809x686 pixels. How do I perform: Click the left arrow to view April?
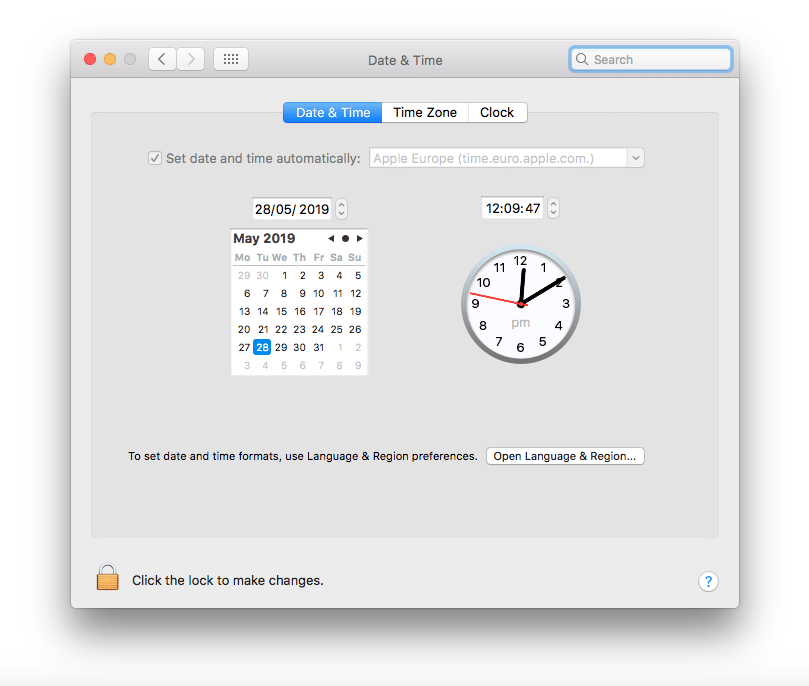point(330,239)
